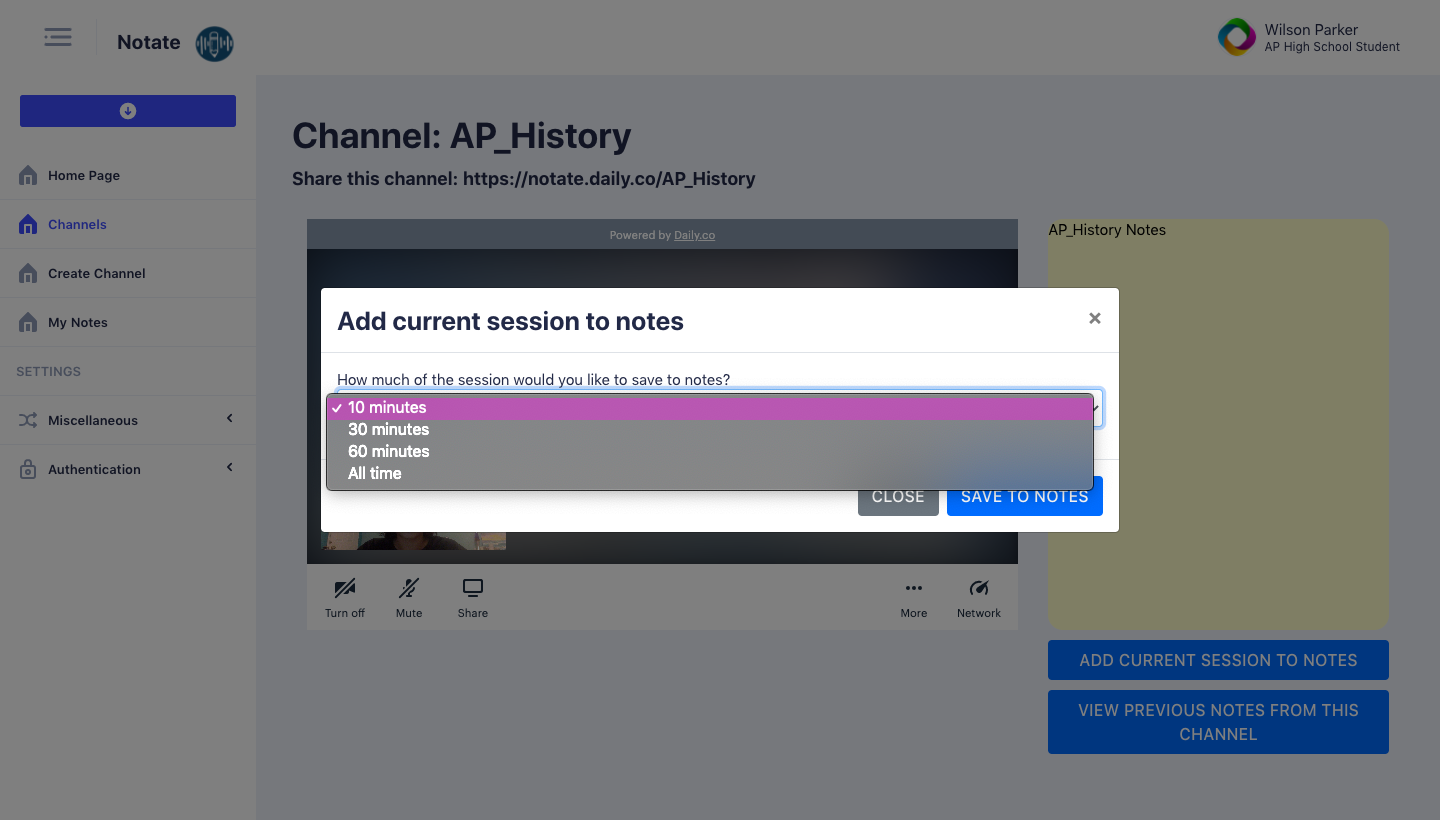Go to Channels in sidebar
This screenshot has width=1440, height=820.
pos(128,224)
